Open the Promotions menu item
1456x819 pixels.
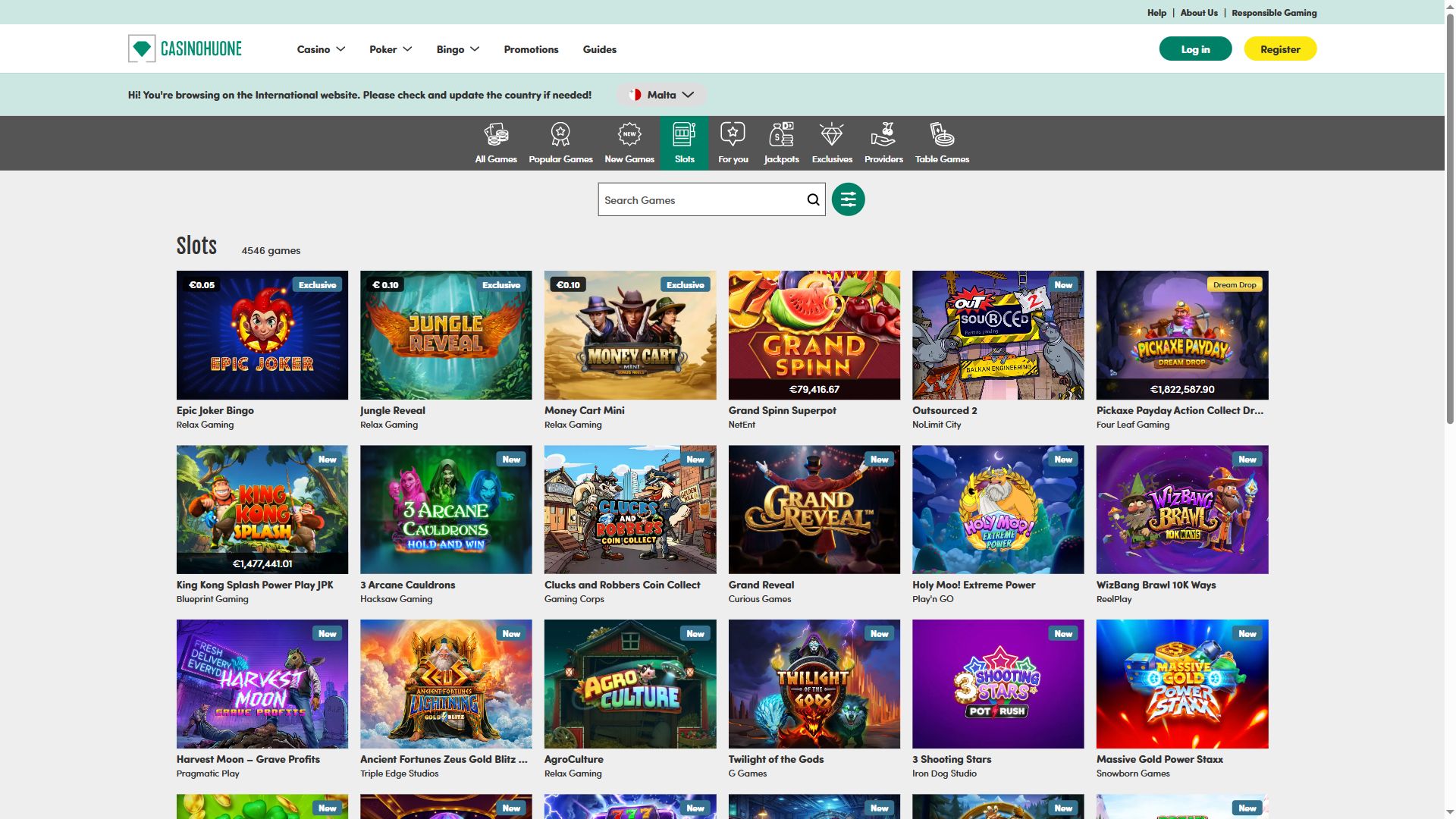(531, 49)
